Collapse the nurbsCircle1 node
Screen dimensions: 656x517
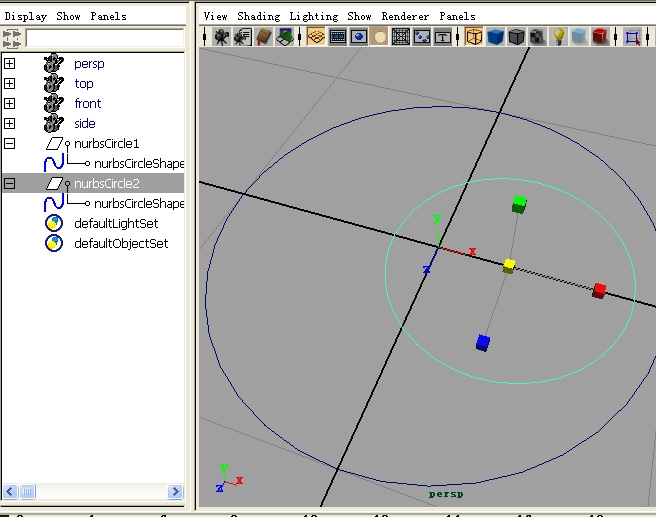(x=10, y=144)
